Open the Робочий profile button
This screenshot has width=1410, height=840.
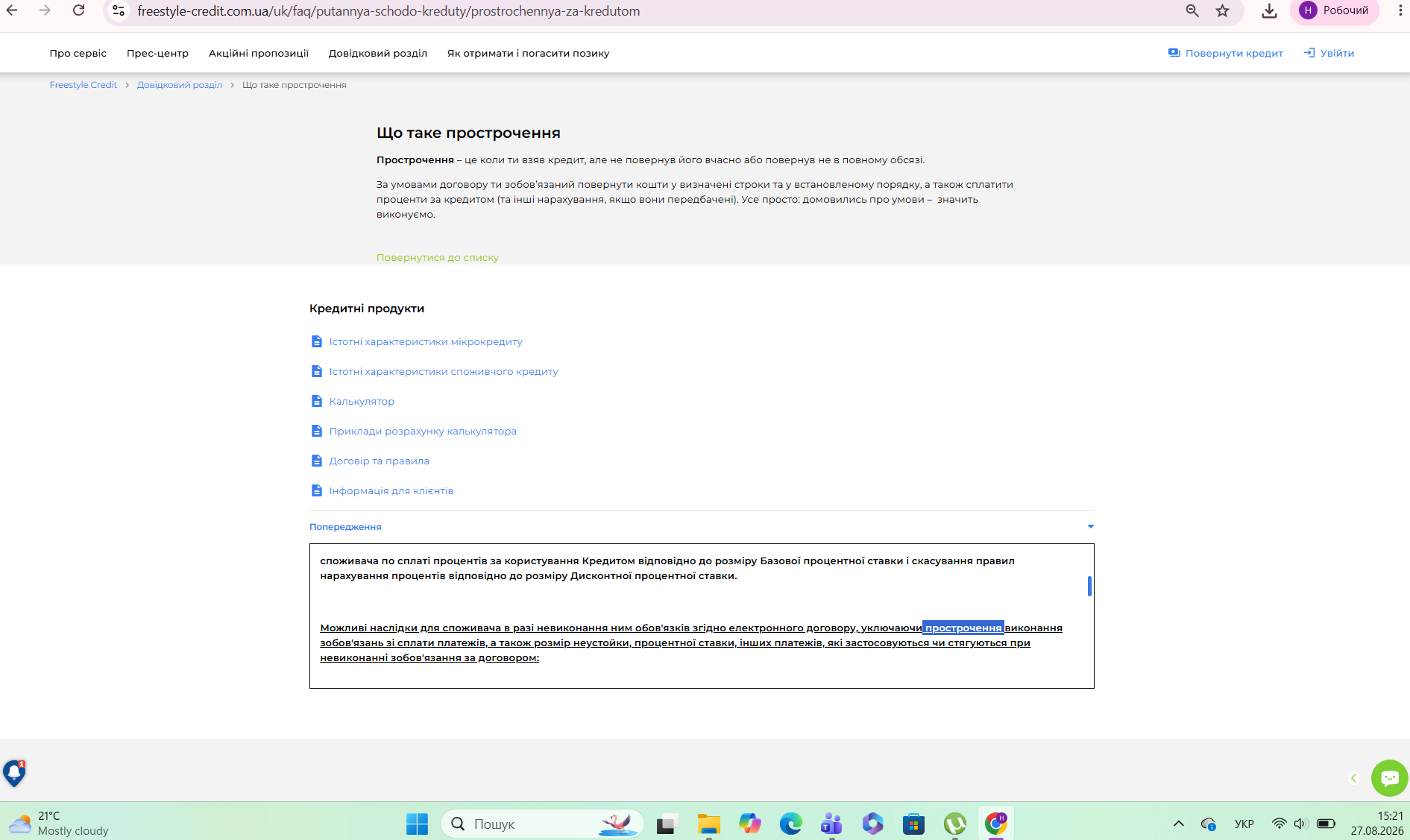tap(1334, 10)
